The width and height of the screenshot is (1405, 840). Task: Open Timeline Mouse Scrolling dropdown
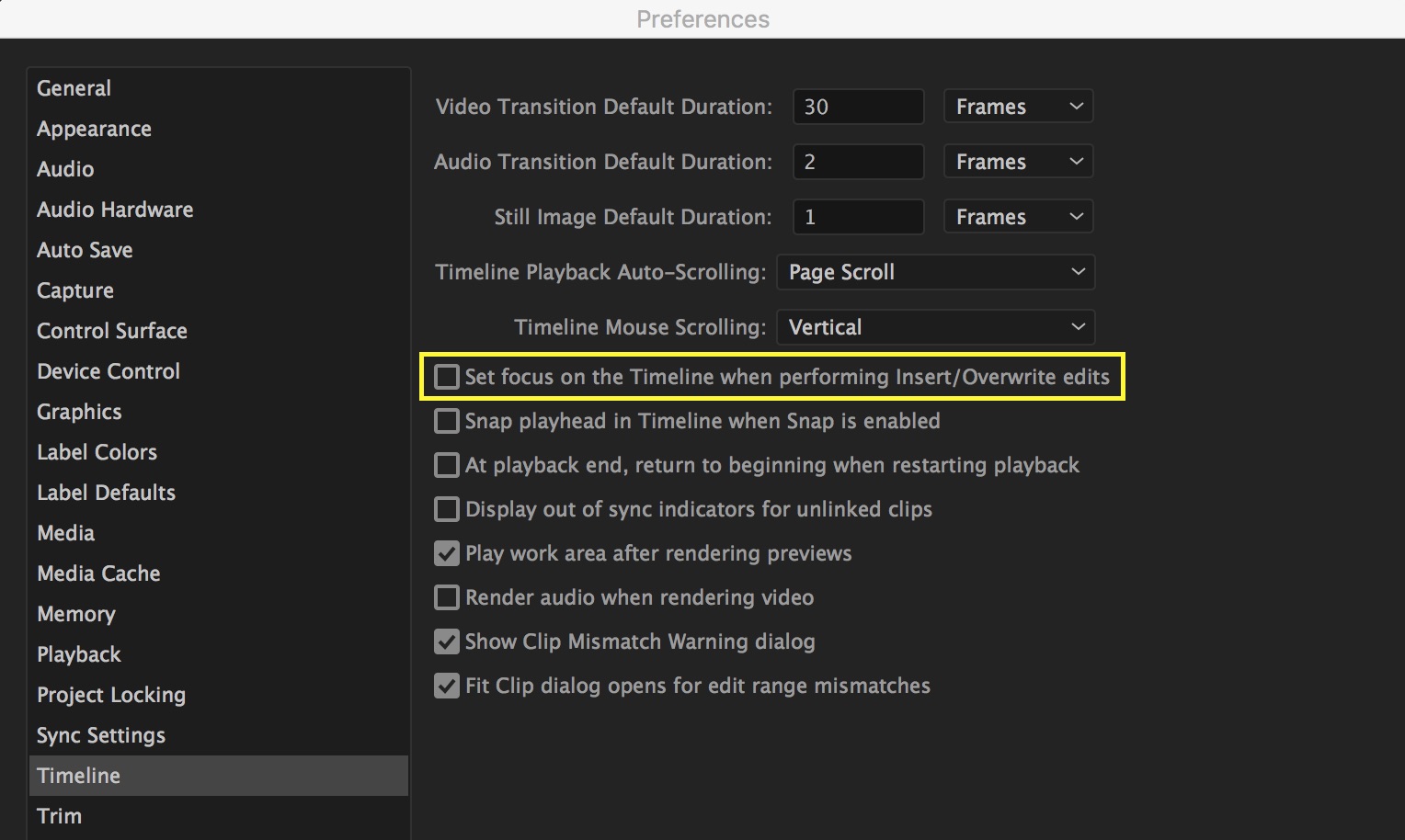coord(936,327)
